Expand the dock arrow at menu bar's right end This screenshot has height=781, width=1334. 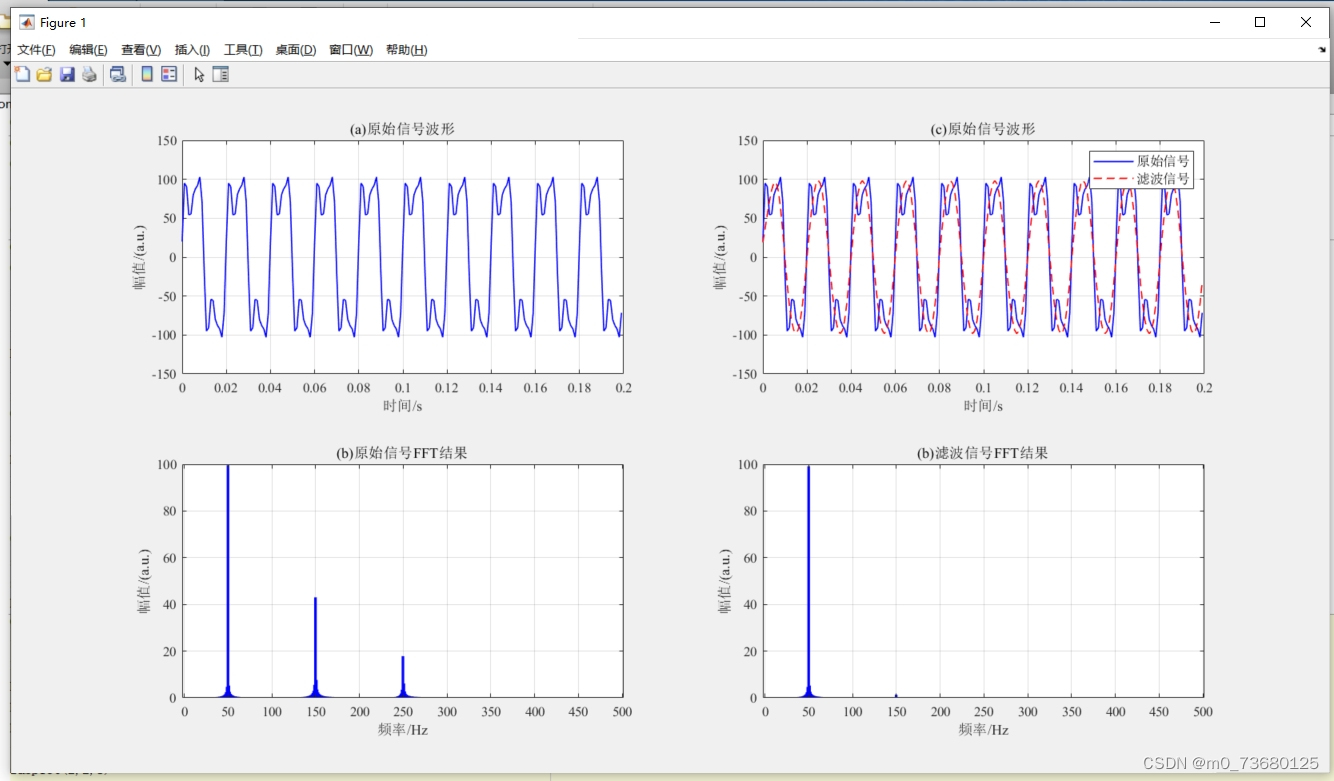click(x=1321, y=49)
